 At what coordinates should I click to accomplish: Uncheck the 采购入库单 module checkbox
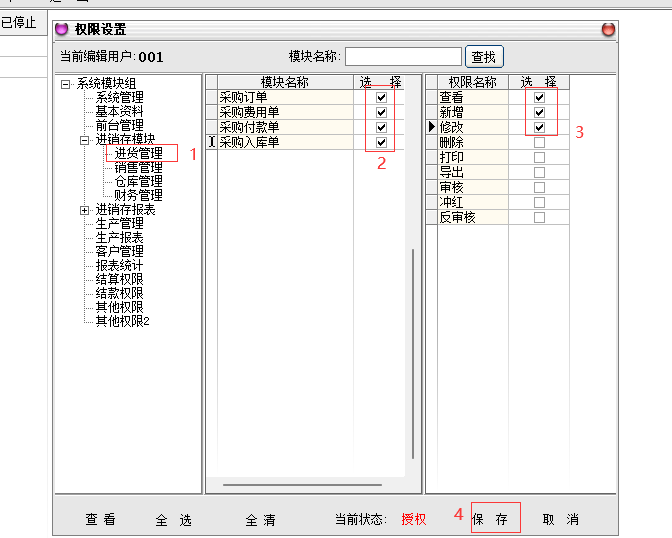pyautogui.click(x=381, y=143)
